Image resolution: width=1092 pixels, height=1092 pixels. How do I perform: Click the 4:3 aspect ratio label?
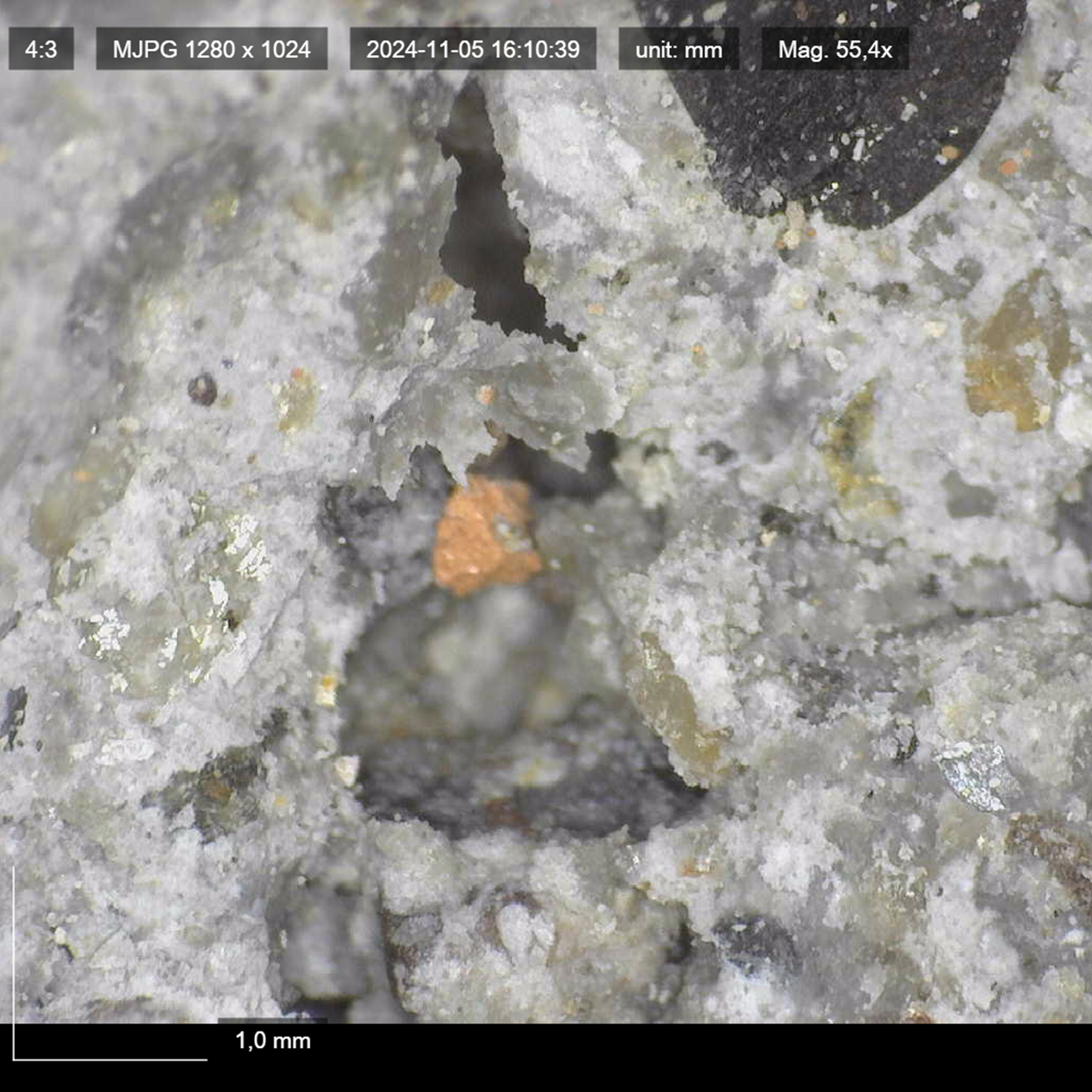(x=40, y=49)
